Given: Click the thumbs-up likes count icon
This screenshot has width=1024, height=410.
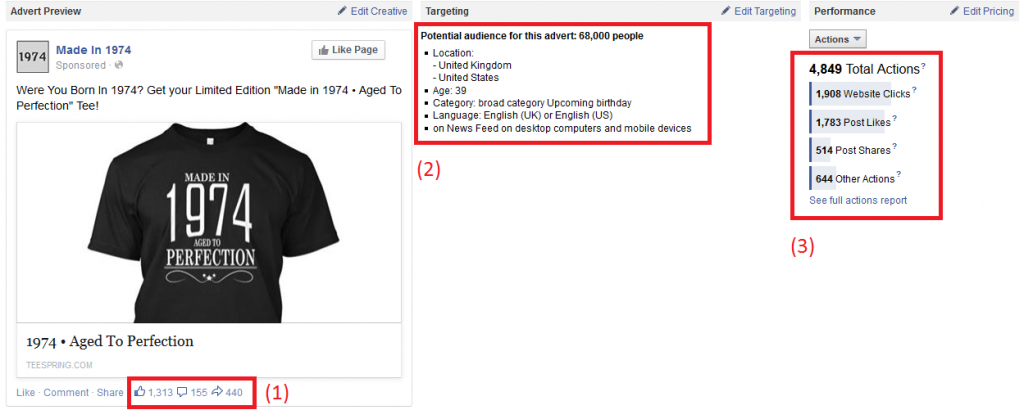Looking at the screenshot, I should [x=140, y=392].
